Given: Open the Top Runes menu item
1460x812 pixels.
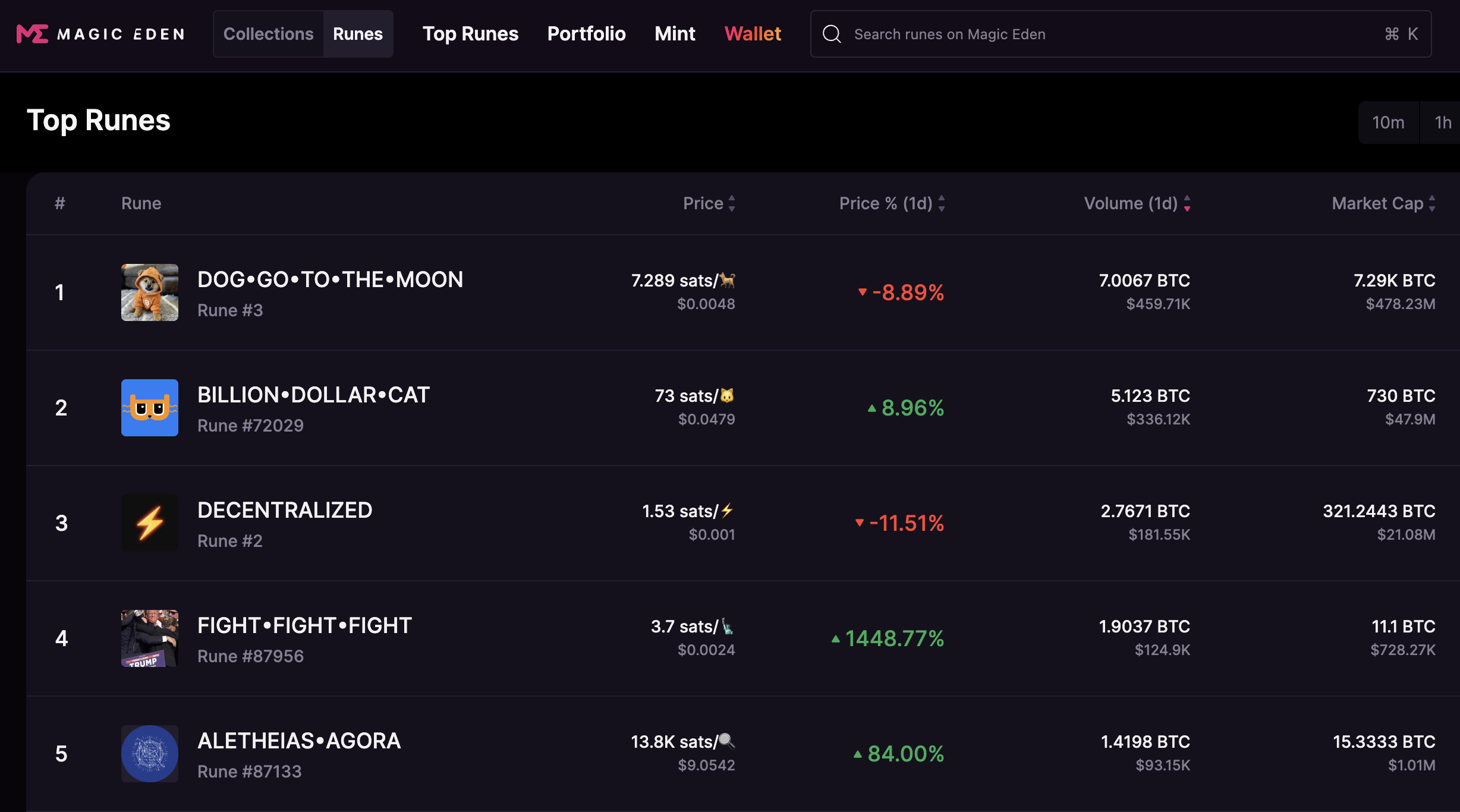Looking at the screenshot, I should pyautogui.click(x=470, y=34).
